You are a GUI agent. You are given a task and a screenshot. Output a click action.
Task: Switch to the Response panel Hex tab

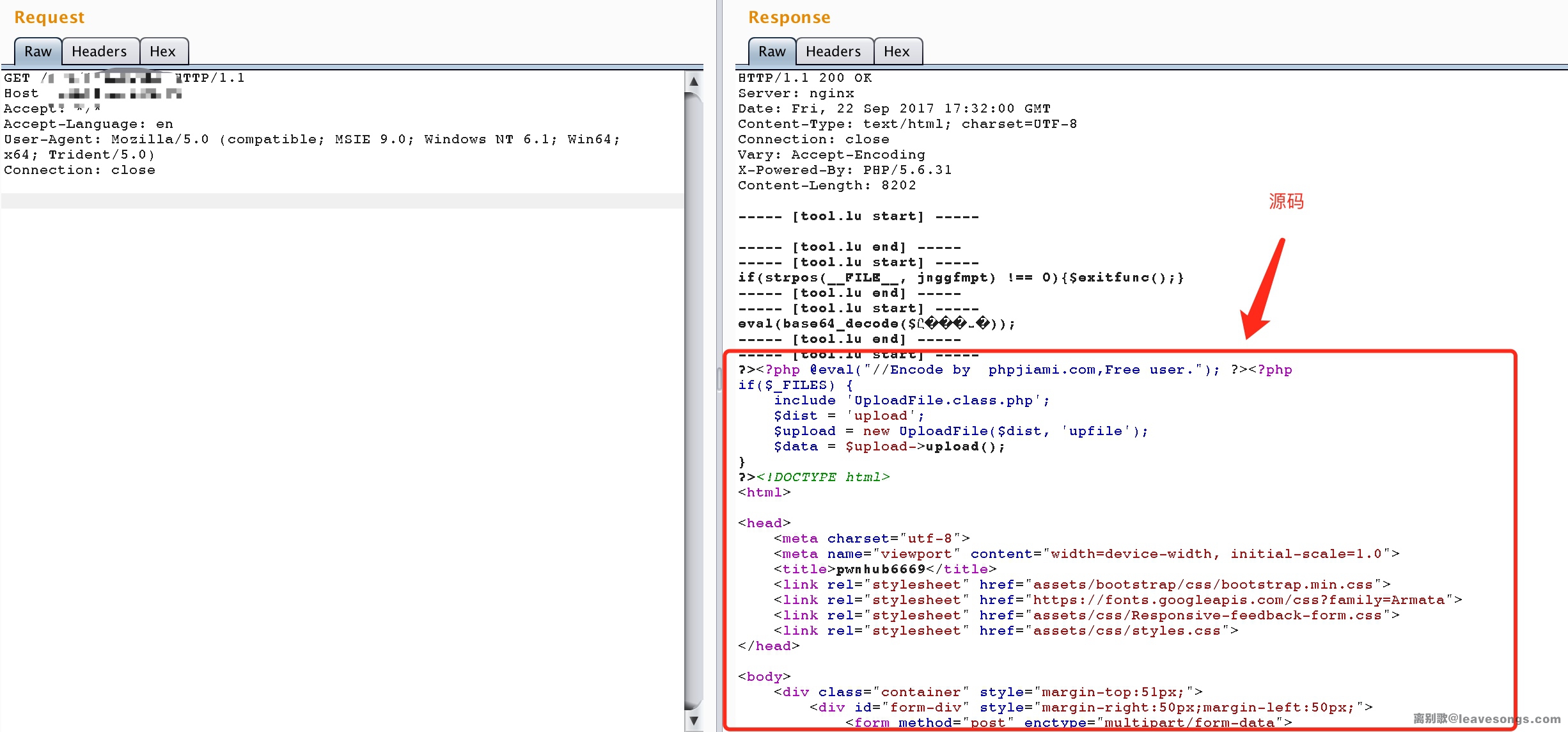click(897, 51)
